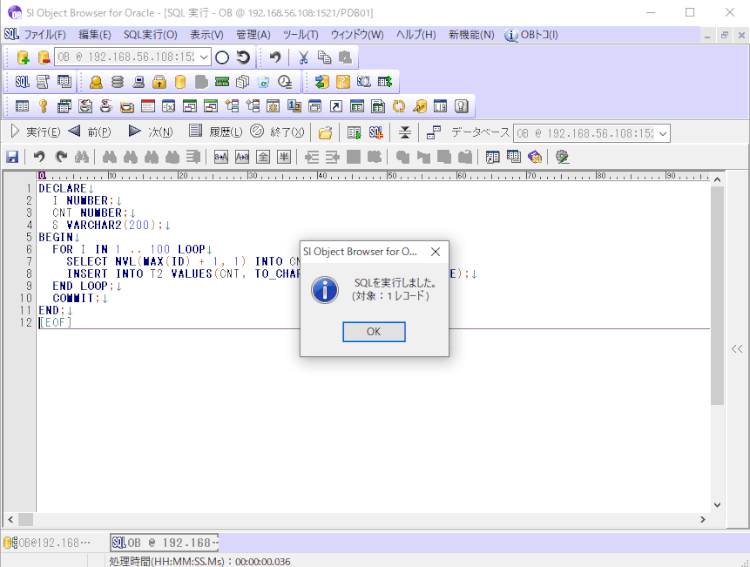Open the 表示(V) menu
The width and height of the screenshot is (750, 567).
[207, 35]
